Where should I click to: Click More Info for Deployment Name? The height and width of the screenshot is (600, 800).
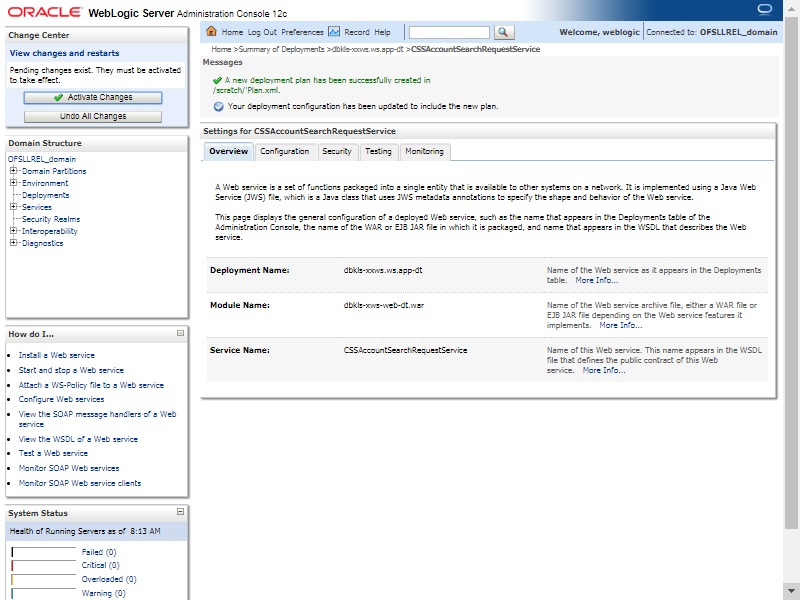coord(596,281)
